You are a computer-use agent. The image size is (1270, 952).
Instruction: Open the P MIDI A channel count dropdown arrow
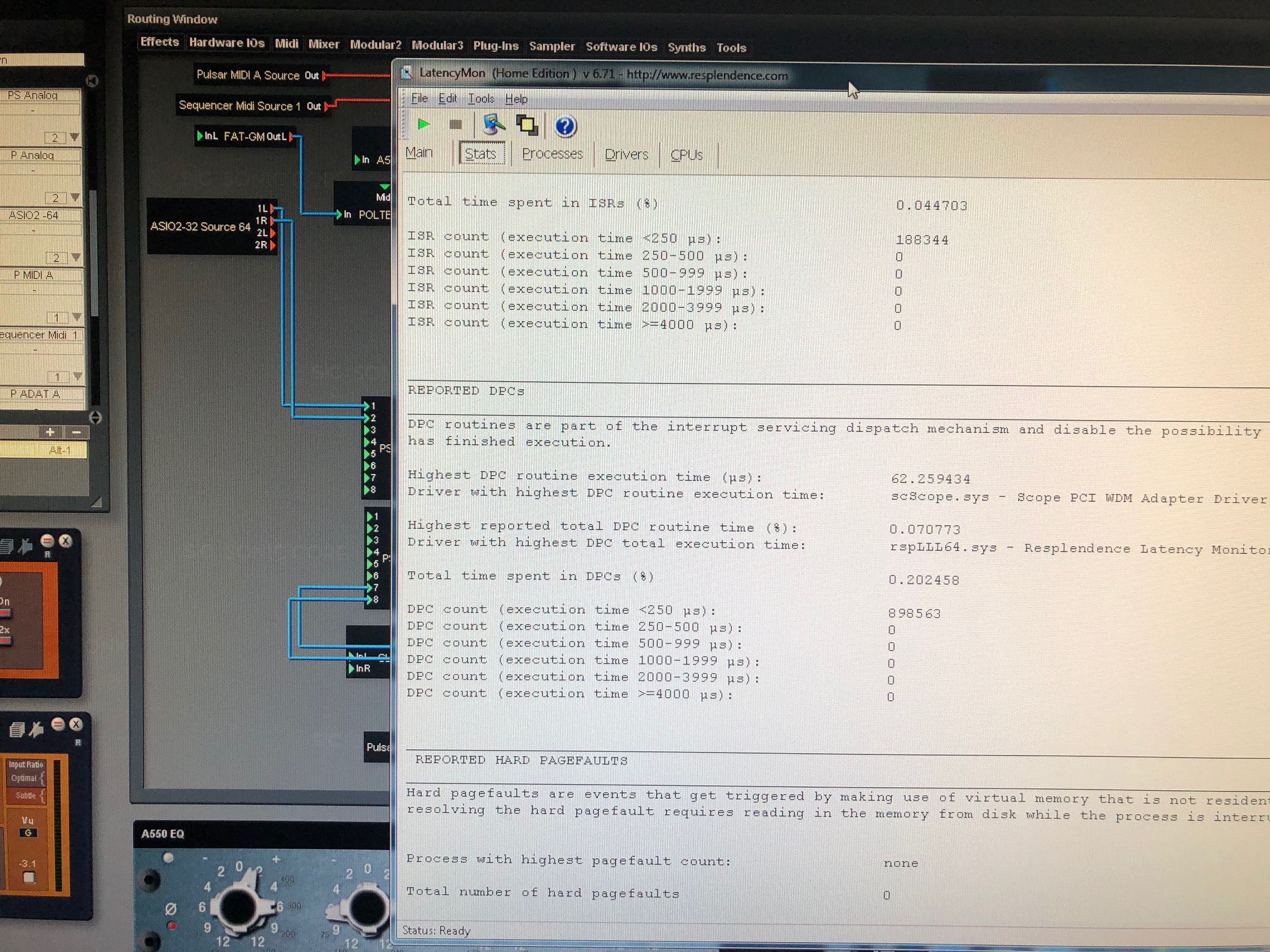tap(77, 316)
